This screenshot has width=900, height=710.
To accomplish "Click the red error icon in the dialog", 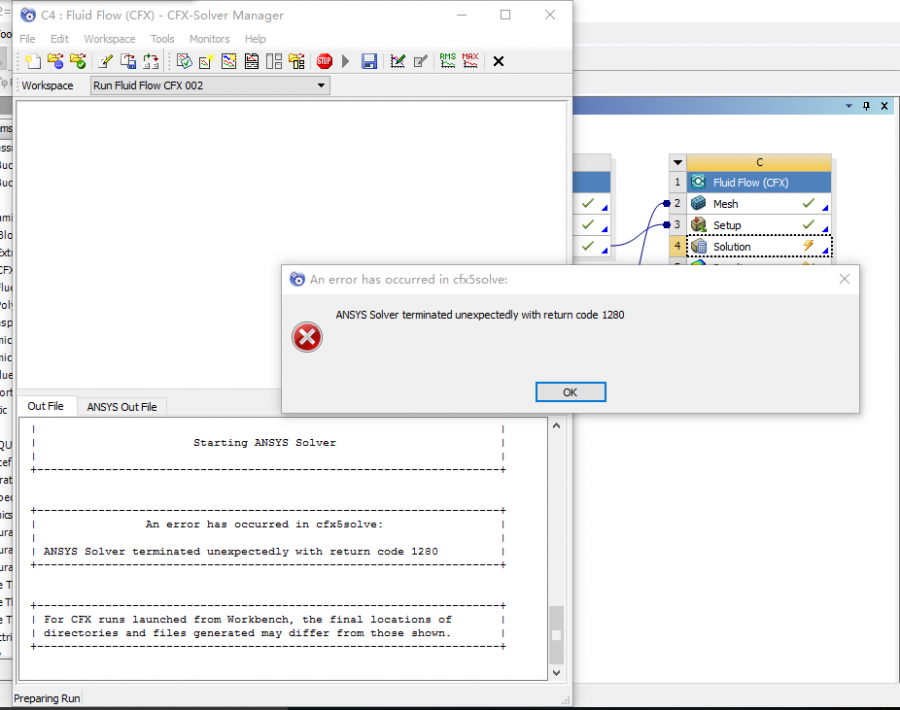I will tap(307, 337).
